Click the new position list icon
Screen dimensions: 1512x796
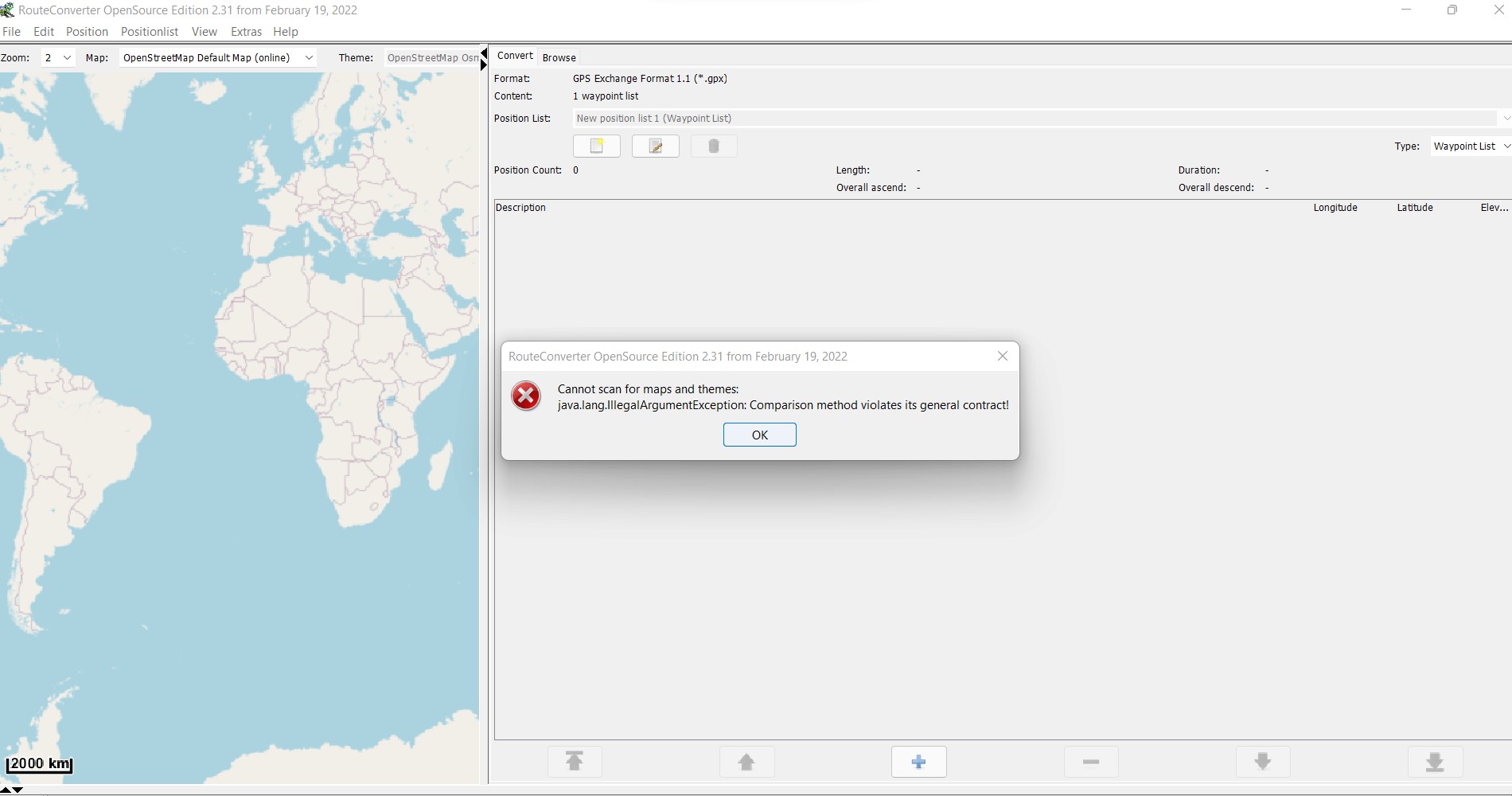coord(596,146)
